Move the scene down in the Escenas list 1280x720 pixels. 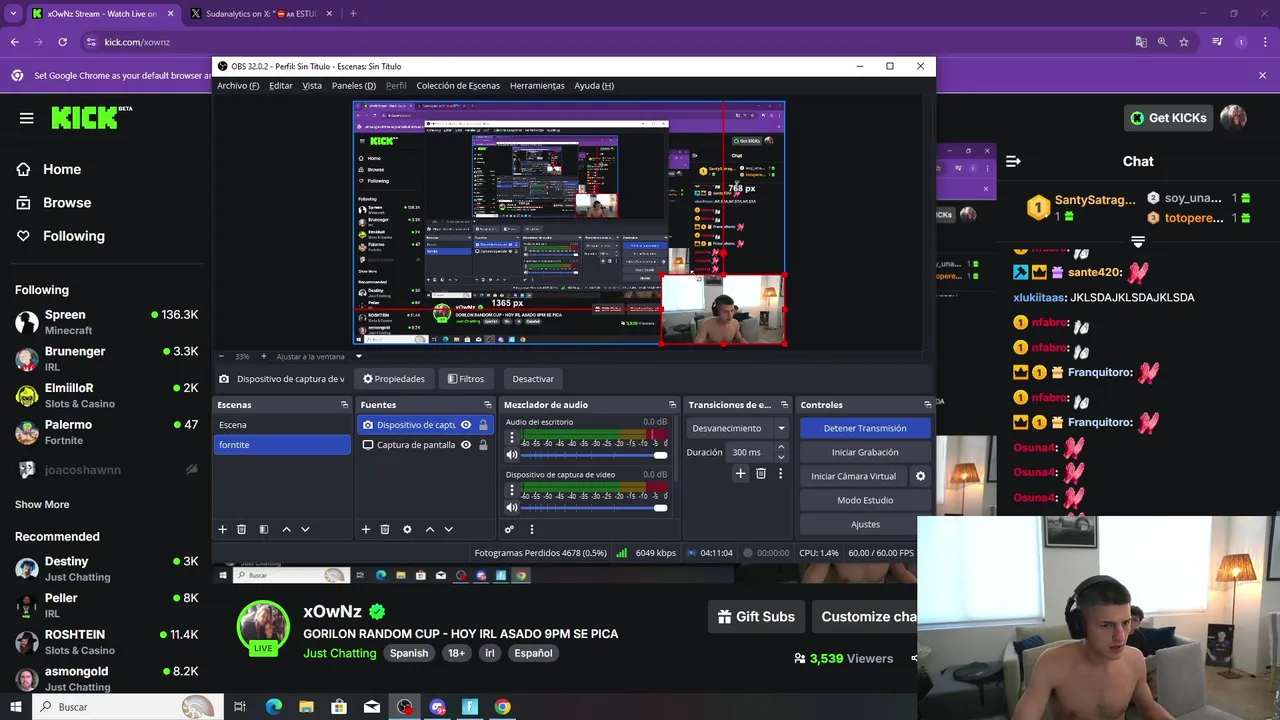[305, 529]
